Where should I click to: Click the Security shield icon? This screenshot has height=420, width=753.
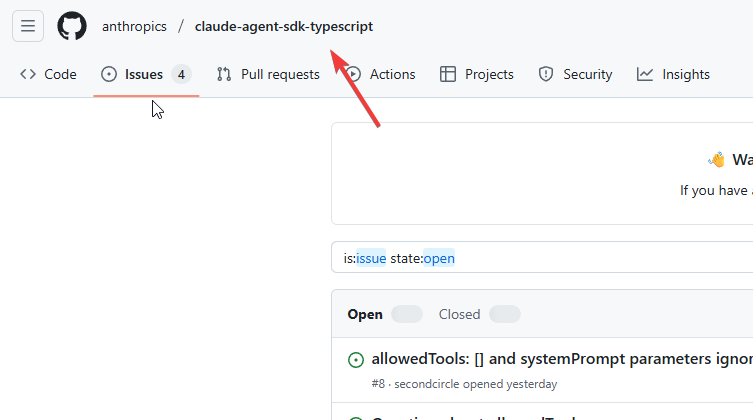click(546, 74)
